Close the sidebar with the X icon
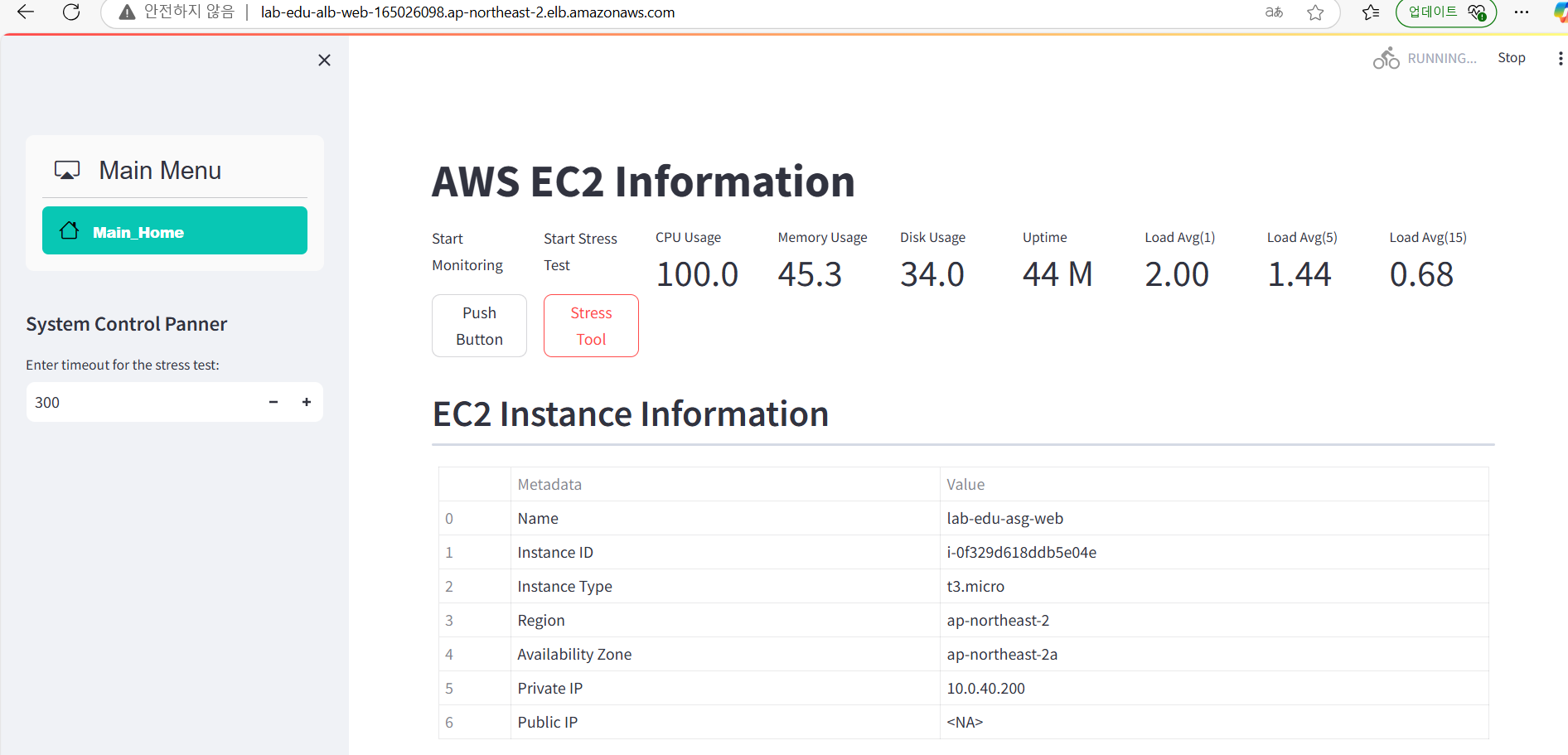Image resolution: width=1568 pixels, height=755 pixels. pyautogui.click(x=324, y=60)
